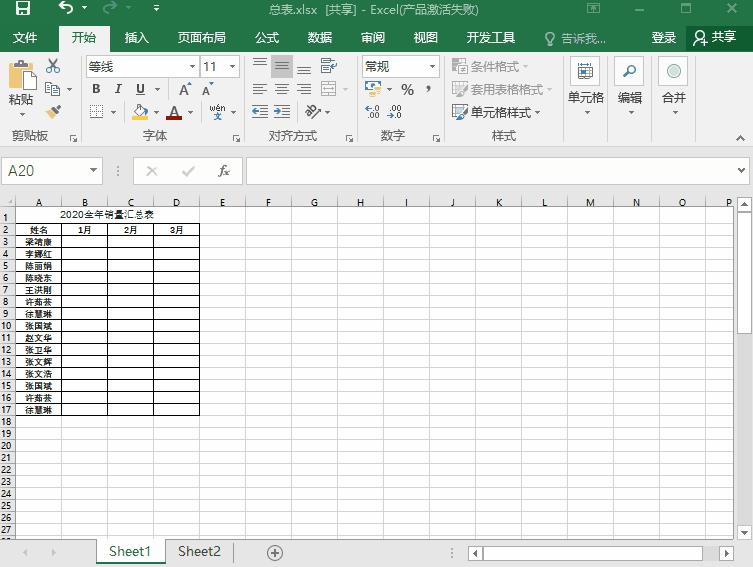Viewport: 753px width, 567px height.
Task: Expand the formula bar chevron
Action: click(741, 170)
